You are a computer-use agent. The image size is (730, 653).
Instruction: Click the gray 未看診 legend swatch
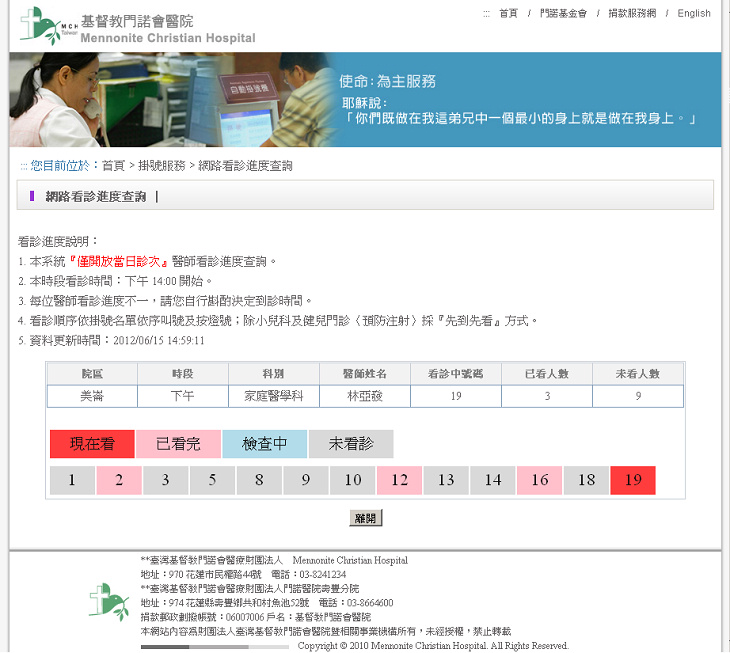click(x=351, y=444)
